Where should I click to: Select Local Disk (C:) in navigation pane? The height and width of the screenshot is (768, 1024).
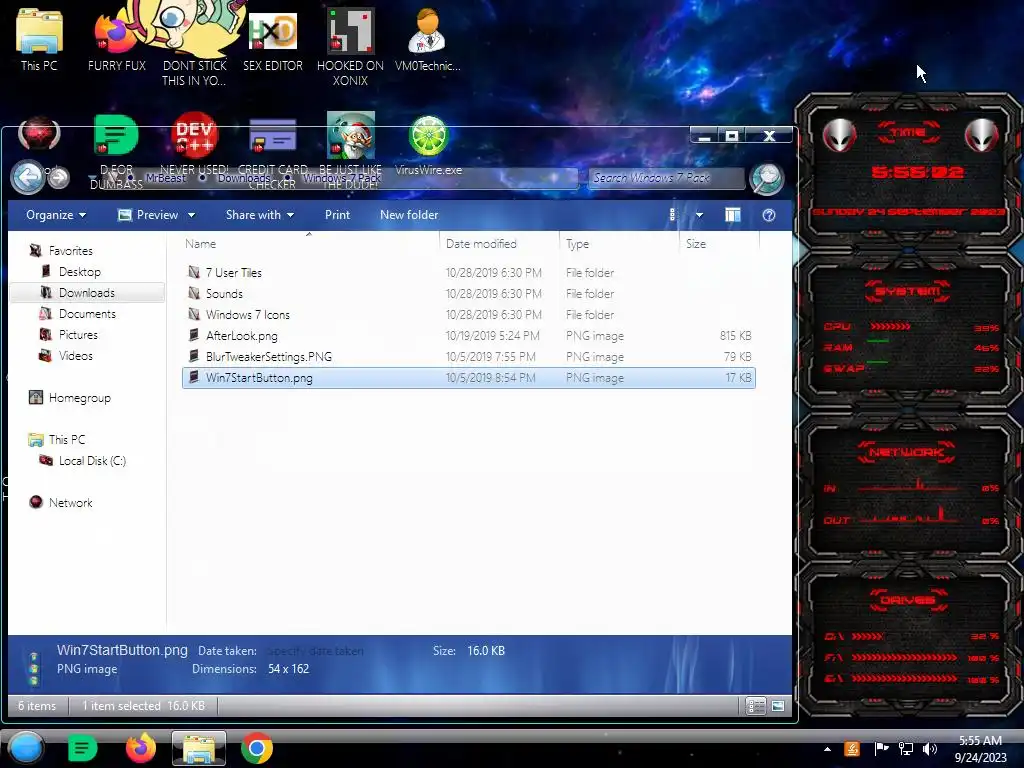[x=91, y=460]
